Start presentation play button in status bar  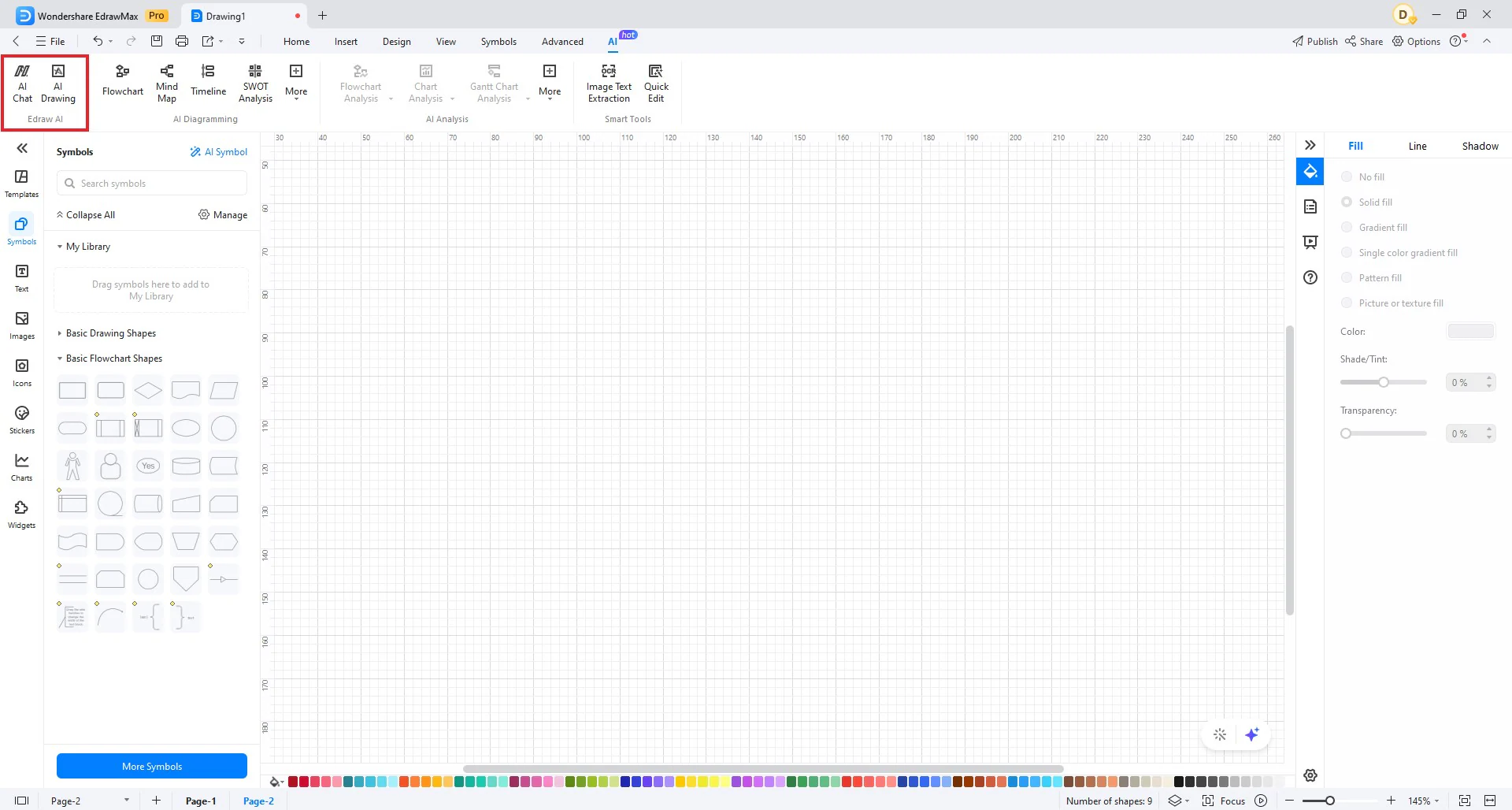pos(1261,801)
